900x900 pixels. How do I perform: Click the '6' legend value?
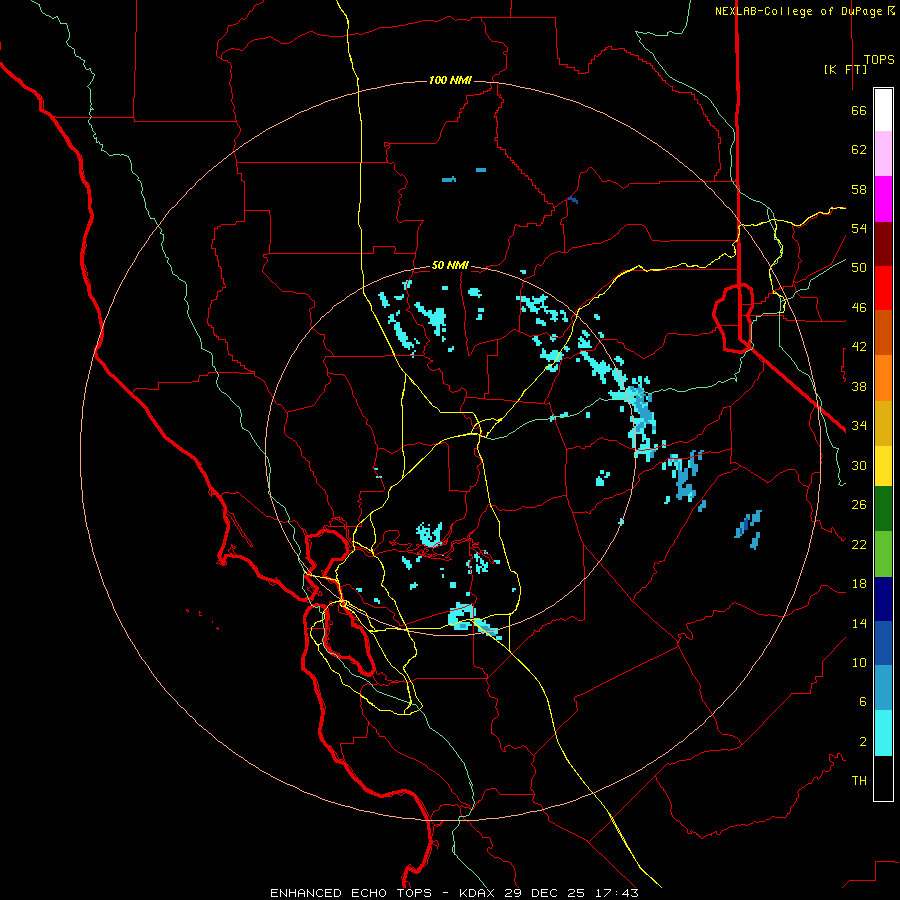(x=862, y=702)
